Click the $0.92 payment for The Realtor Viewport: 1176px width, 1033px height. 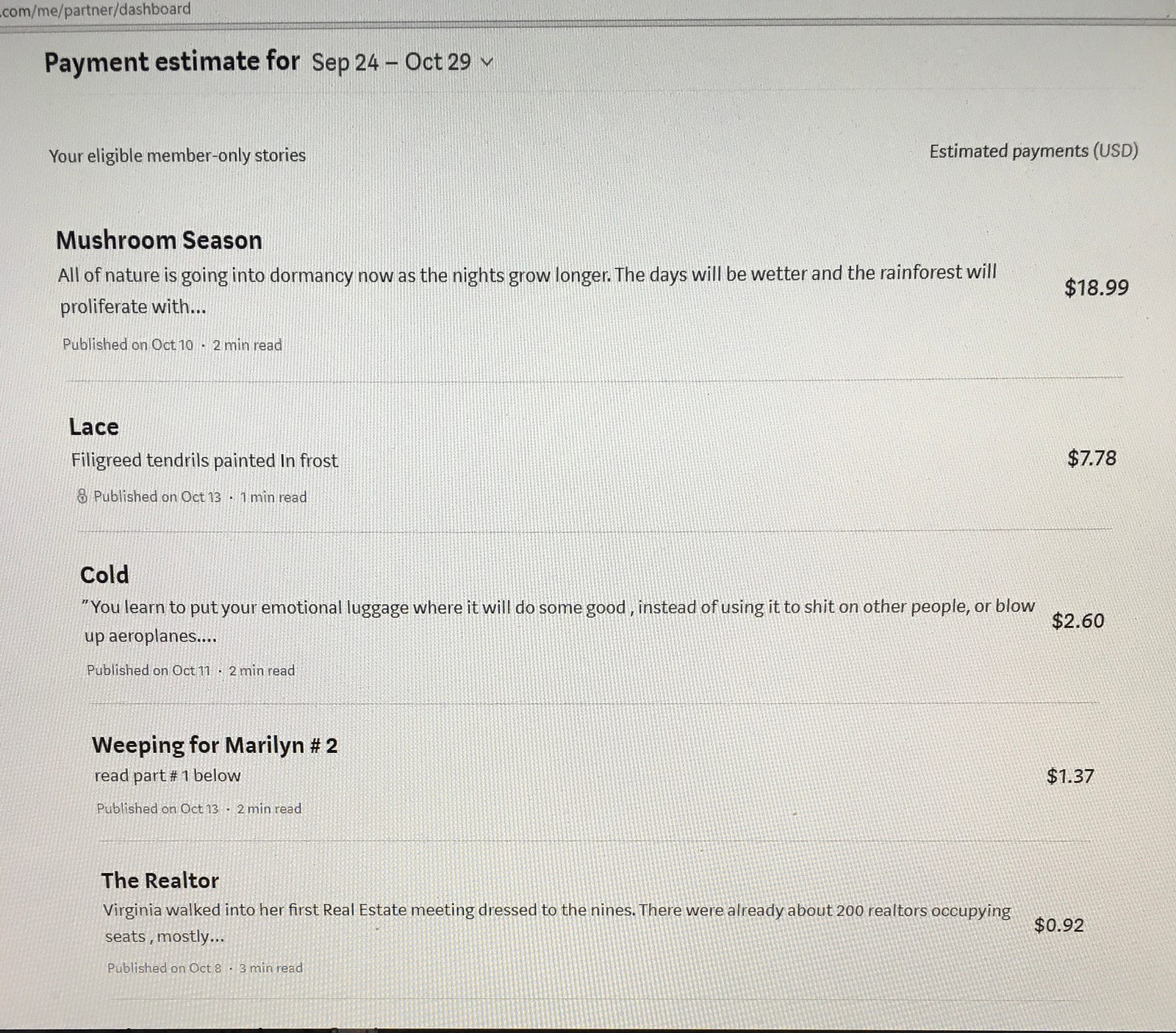coord(1058,925)
